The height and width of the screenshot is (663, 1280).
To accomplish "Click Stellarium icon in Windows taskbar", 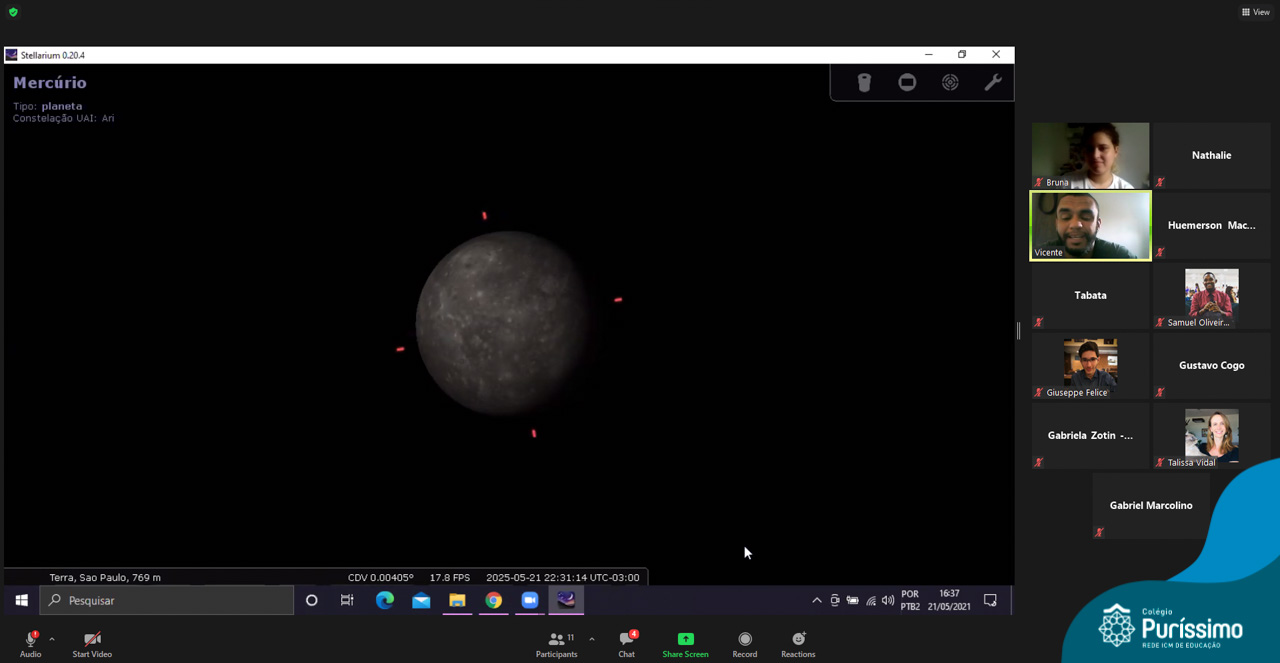I will coord(566,600).
